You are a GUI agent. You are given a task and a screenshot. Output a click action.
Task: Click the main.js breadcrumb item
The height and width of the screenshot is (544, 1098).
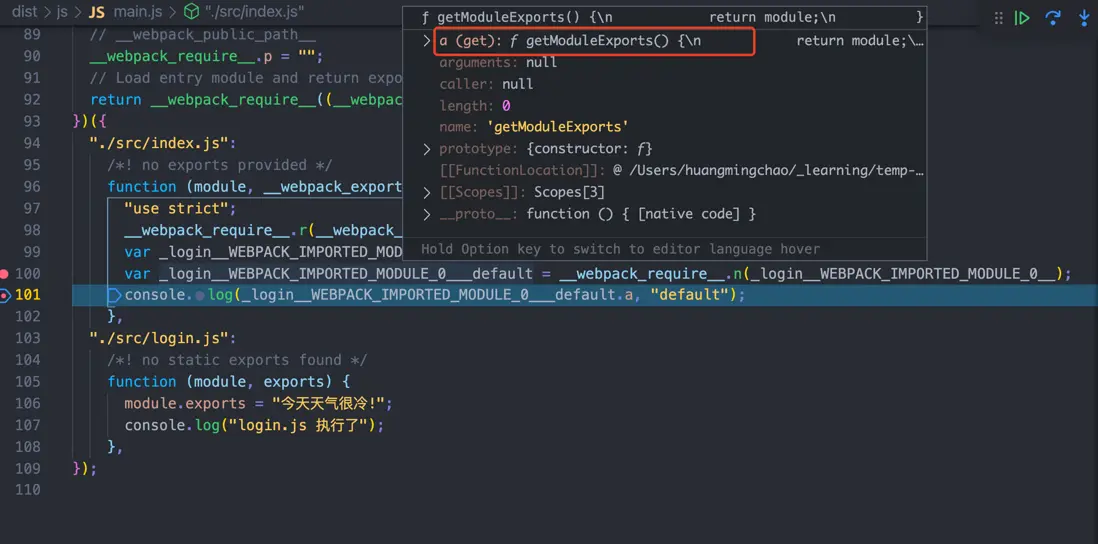click(x=137, y=12)
